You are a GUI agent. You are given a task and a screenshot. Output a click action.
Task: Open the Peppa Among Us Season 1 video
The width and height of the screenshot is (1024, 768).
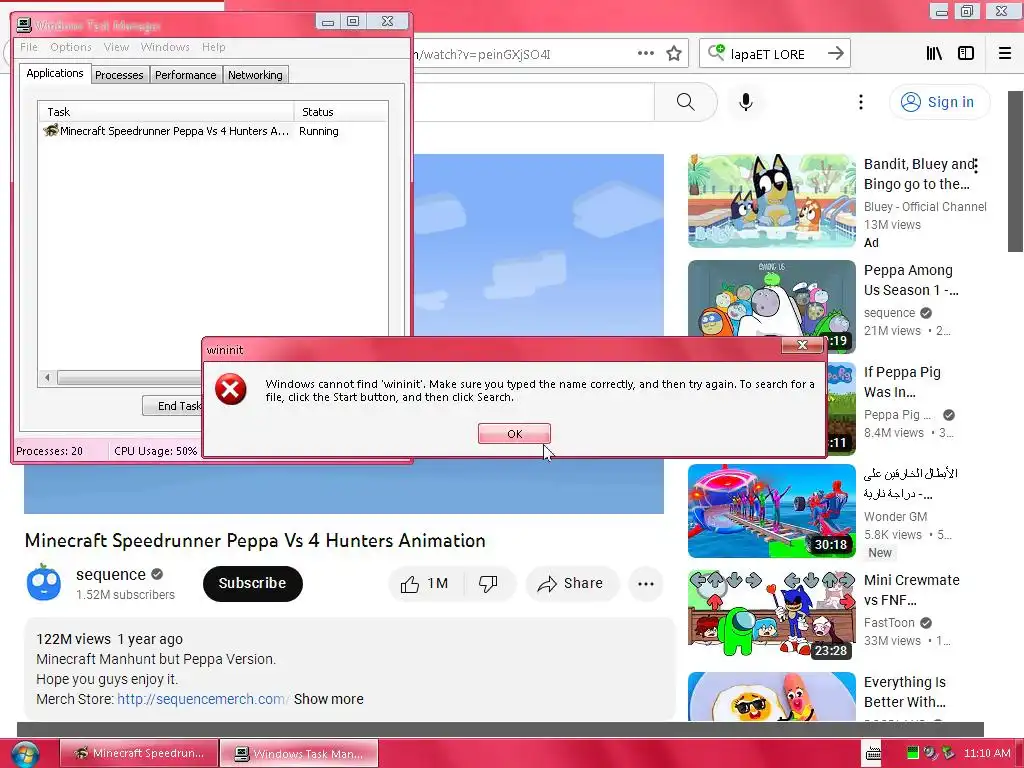pos(910,280)
